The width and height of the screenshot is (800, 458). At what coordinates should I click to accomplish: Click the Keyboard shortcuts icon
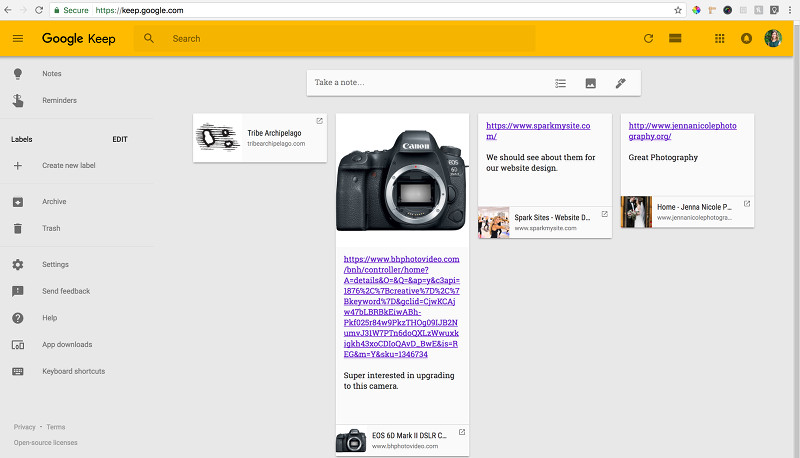(x=18, y=371)
